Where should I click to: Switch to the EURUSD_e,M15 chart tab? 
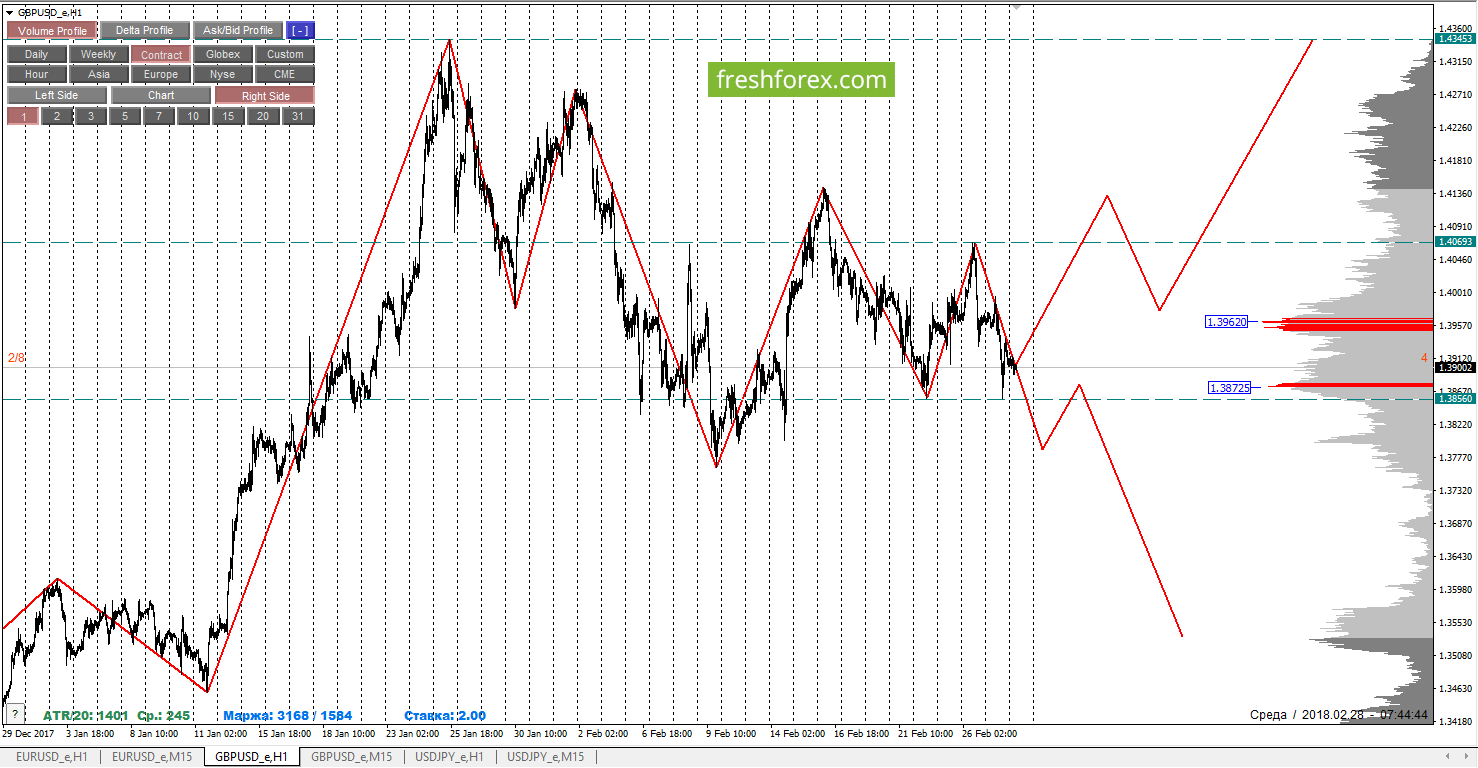(152, 757)
